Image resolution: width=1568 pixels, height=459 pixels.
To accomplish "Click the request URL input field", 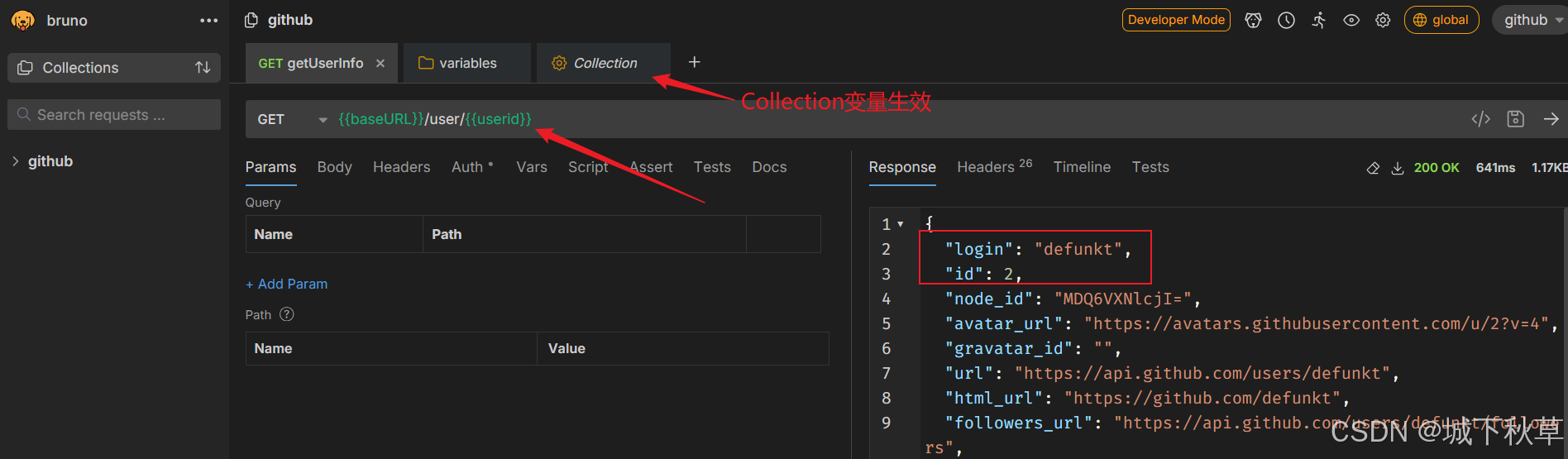I will pyautogui.click(x=897, y=119).
